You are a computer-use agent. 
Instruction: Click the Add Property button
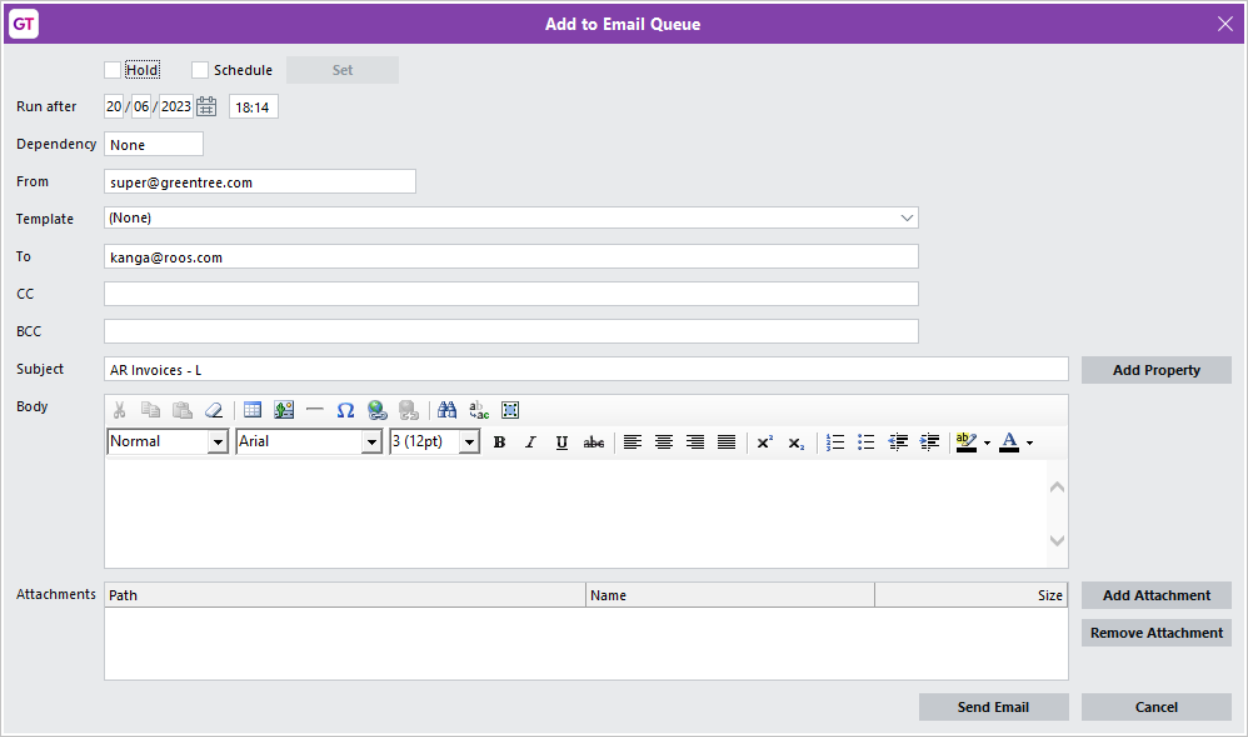(x=1156, y=370)
